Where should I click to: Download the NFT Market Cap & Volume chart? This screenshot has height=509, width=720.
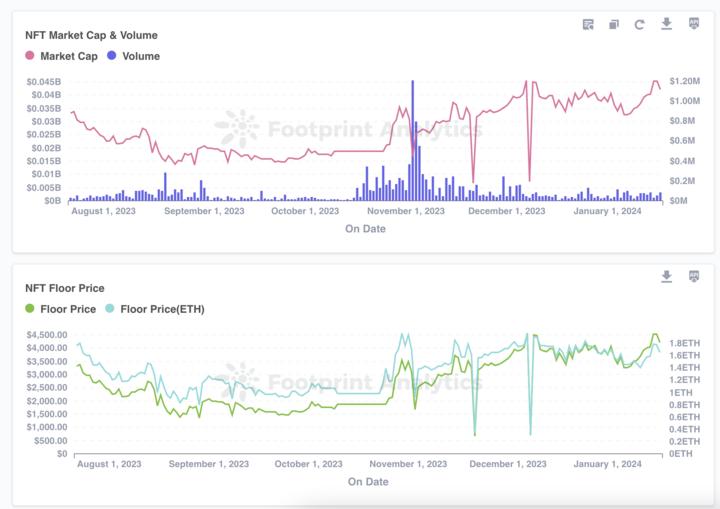pos(667,23)
